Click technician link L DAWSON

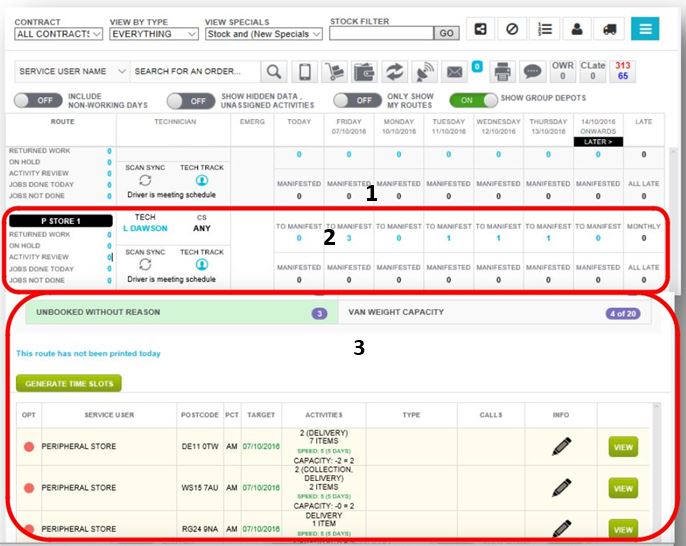145,228
